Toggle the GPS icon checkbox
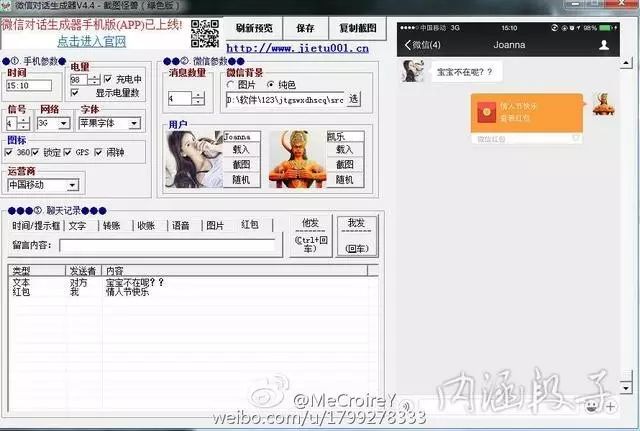640x431 pixels. (67, 152)
